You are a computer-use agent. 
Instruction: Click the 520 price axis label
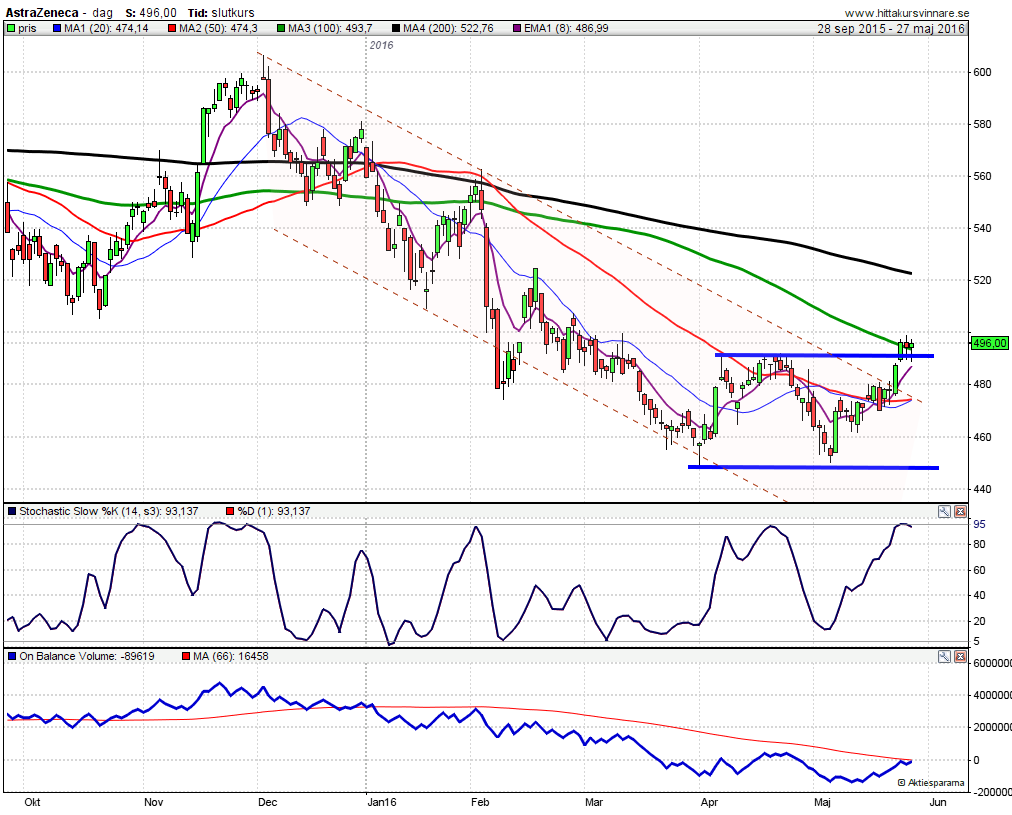[x=982, y=281]
